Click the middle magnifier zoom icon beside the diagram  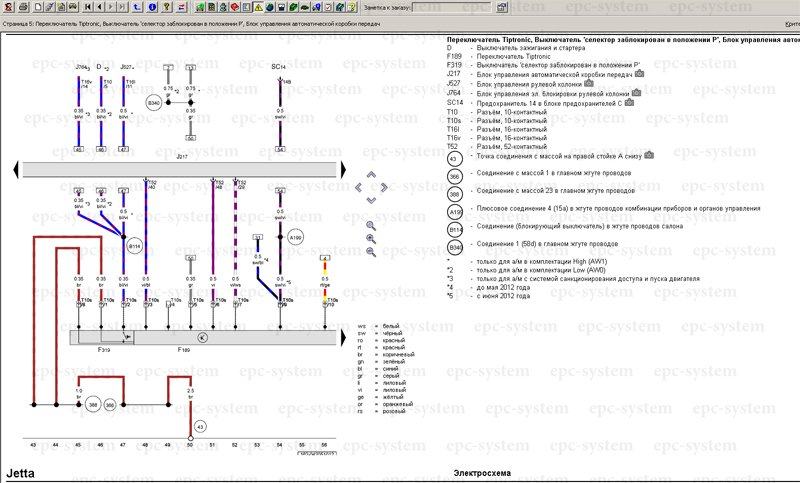tap(371, 239)
